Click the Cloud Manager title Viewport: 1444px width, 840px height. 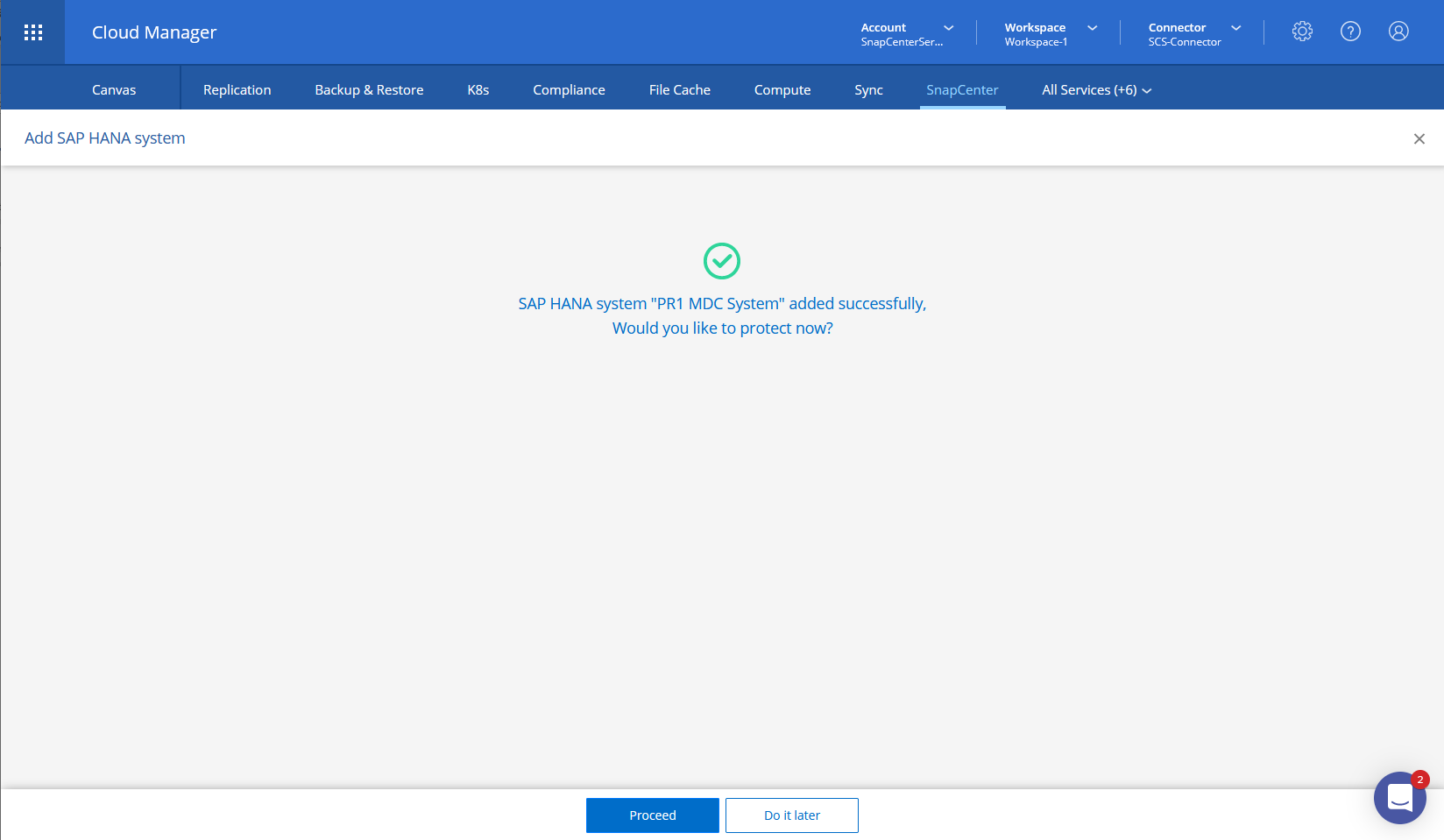tap(154, 32)
